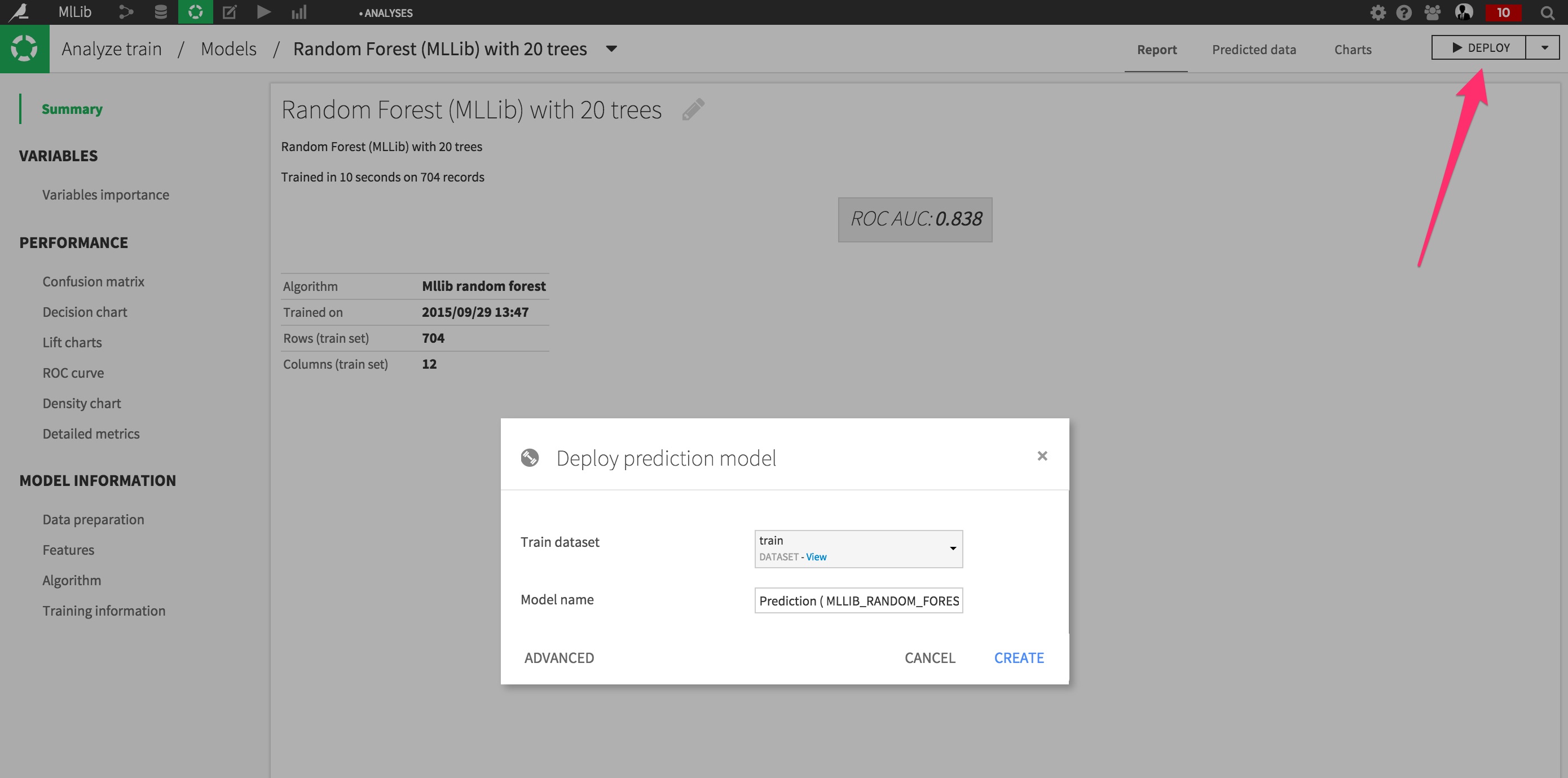The image size is (1568, 778).
Task: Open the Dashboards bar-chart icon
Action: (299, 12)
